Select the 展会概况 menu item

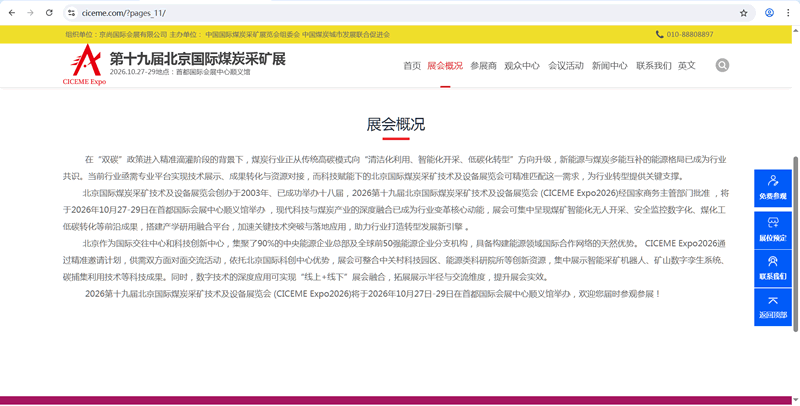click(x=445, y=66)
